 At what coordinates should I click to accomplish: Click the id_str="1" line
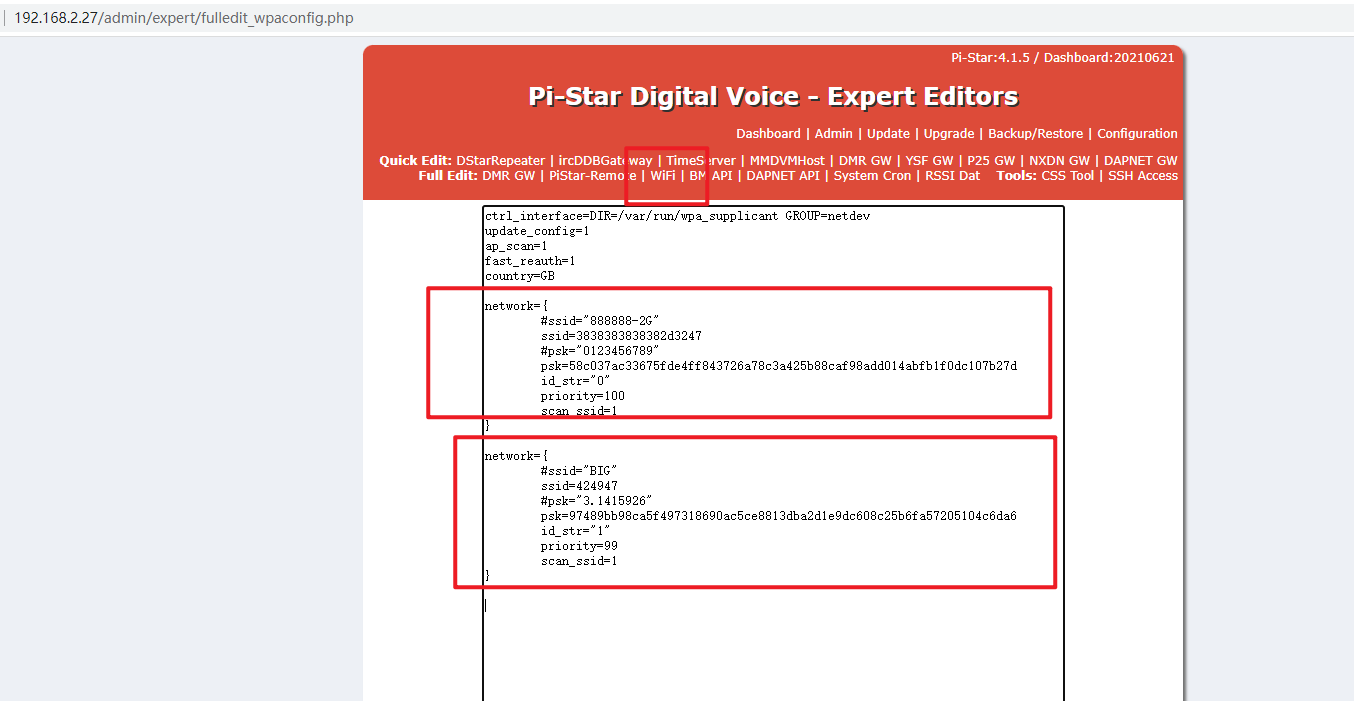coord(576,531)
